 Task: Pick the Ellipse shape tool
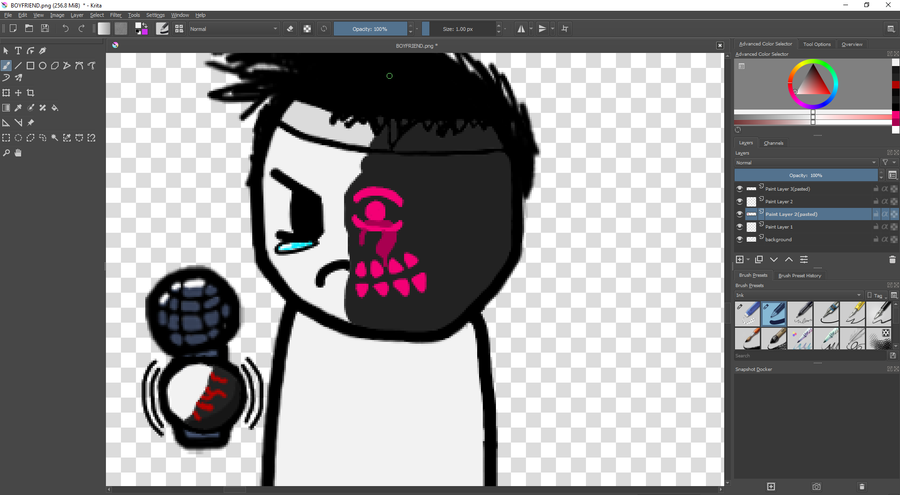(42, 65)
